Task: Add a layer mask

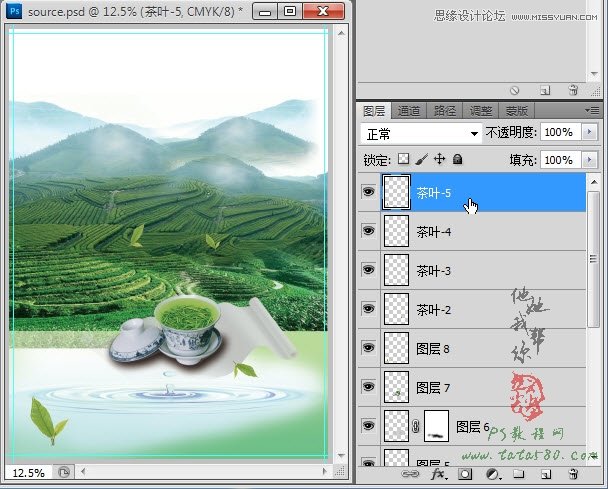Action: click(465, 474)
